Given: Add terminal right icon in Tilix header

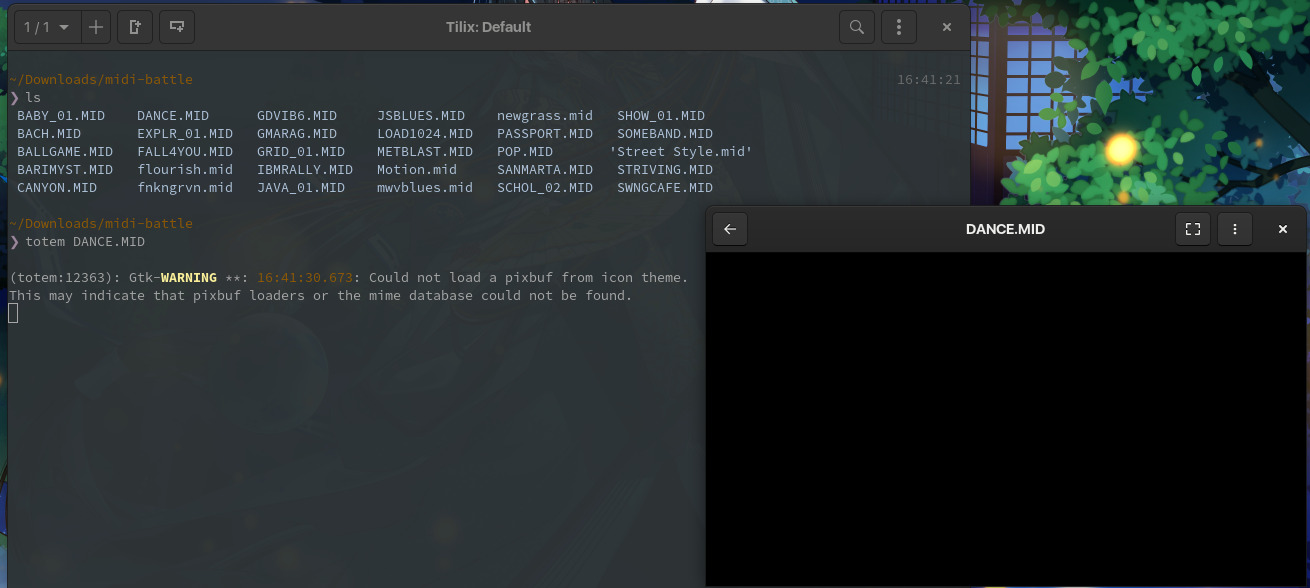Looking at the screenshot, I should click(x=135, y=27).
